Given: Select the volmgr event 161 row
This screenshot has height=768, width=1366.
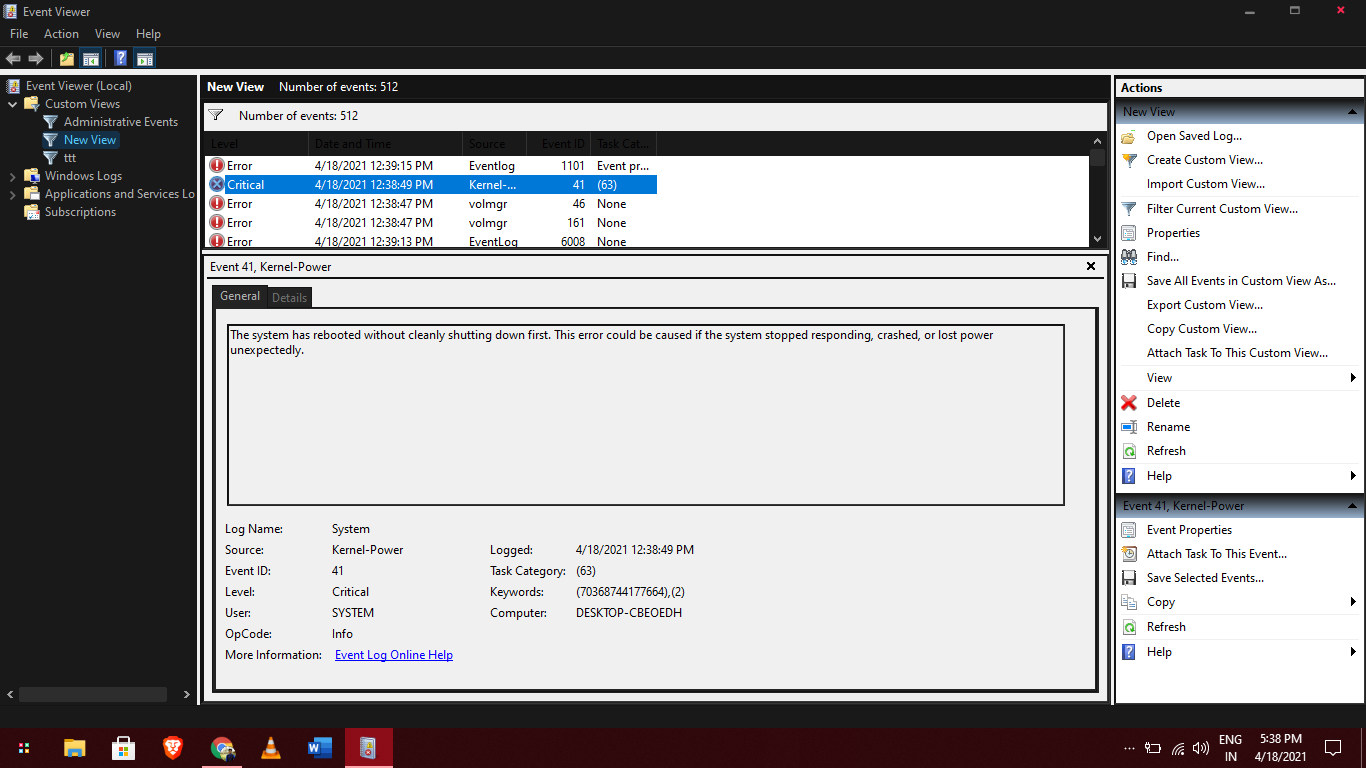Looking at the screenshot, I should coord(430,223).
